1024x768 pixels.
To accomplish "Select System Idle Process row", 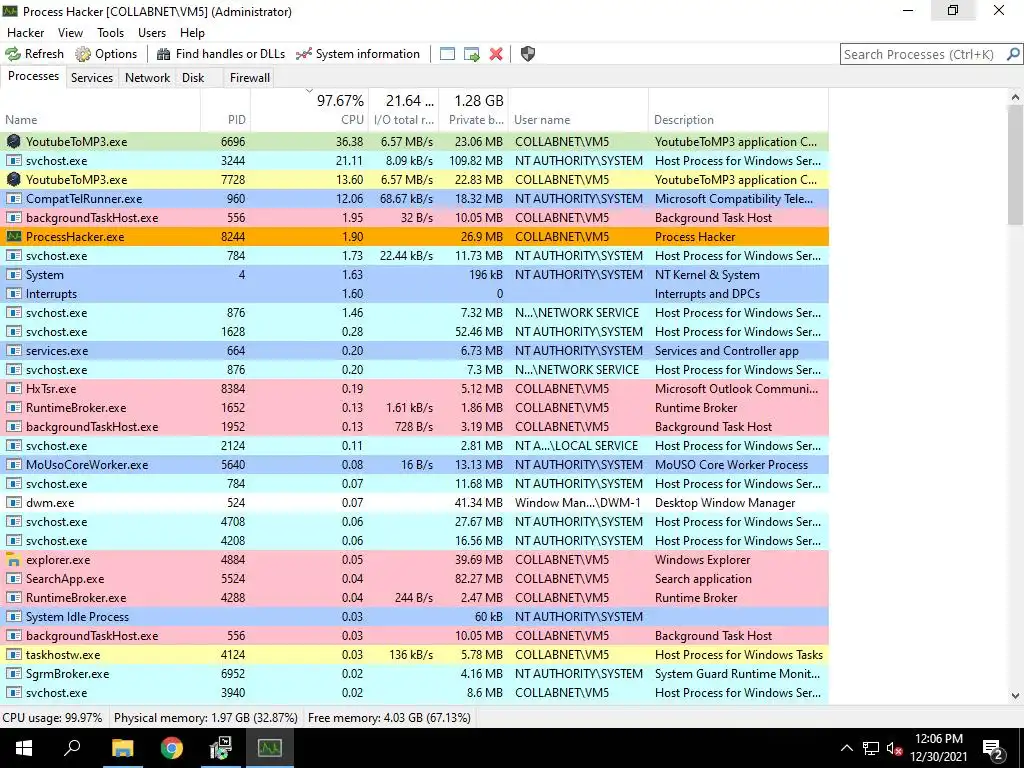I will [415, 616].
